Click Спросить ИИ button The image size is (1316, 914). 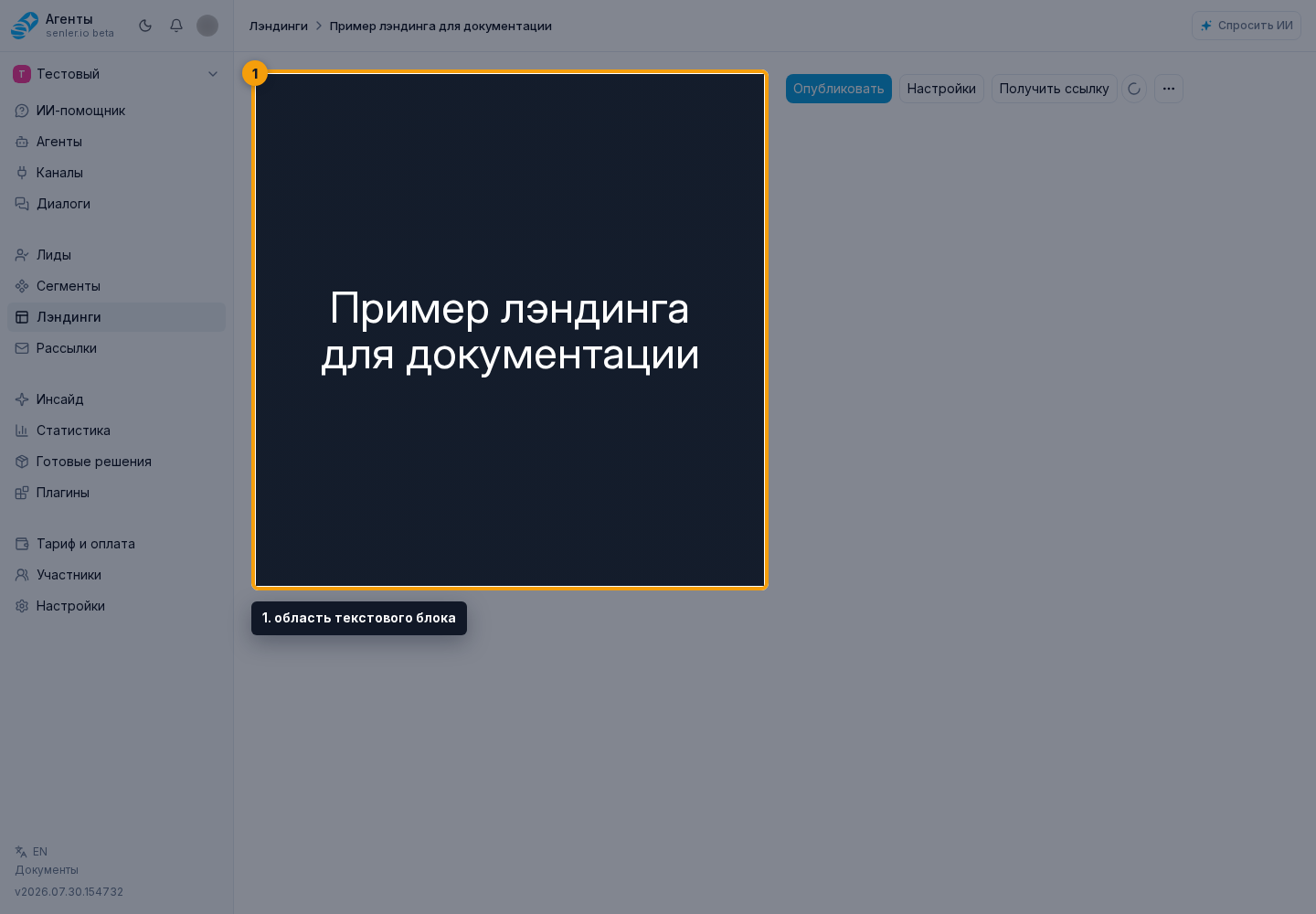pyautogui.click(x=1247, y=26)
